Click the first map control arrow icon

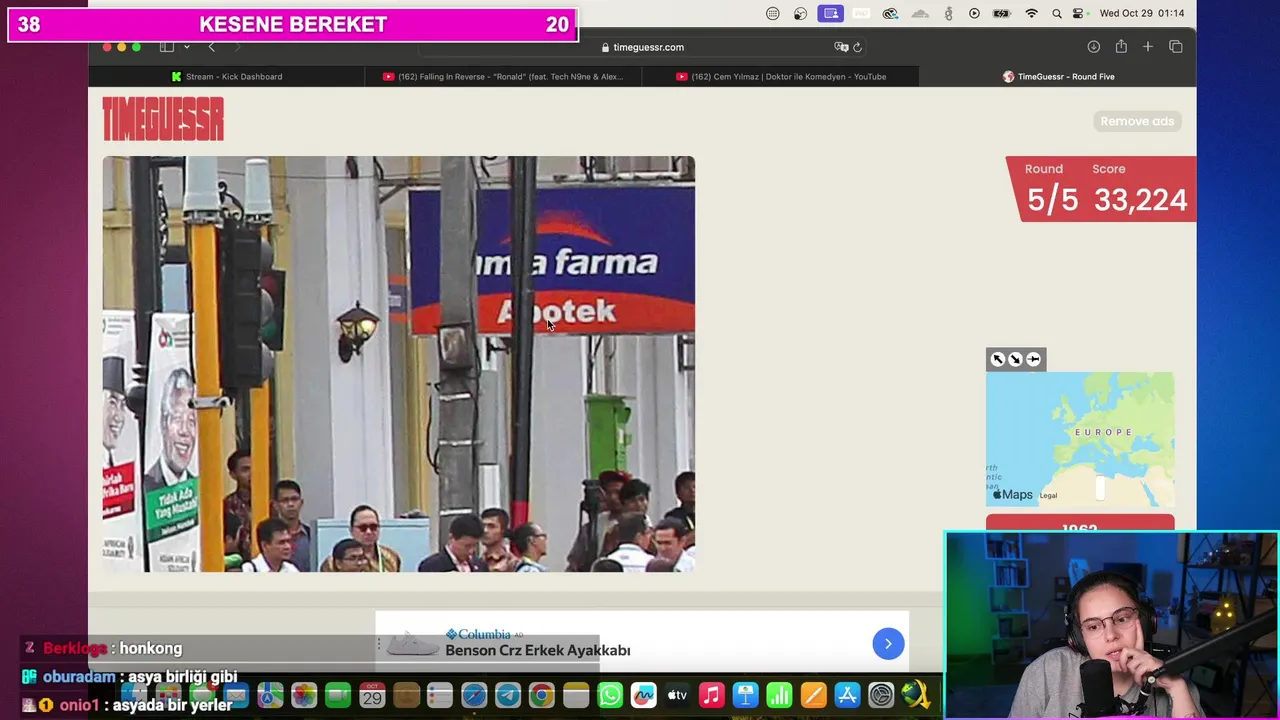tap(997, 359)
